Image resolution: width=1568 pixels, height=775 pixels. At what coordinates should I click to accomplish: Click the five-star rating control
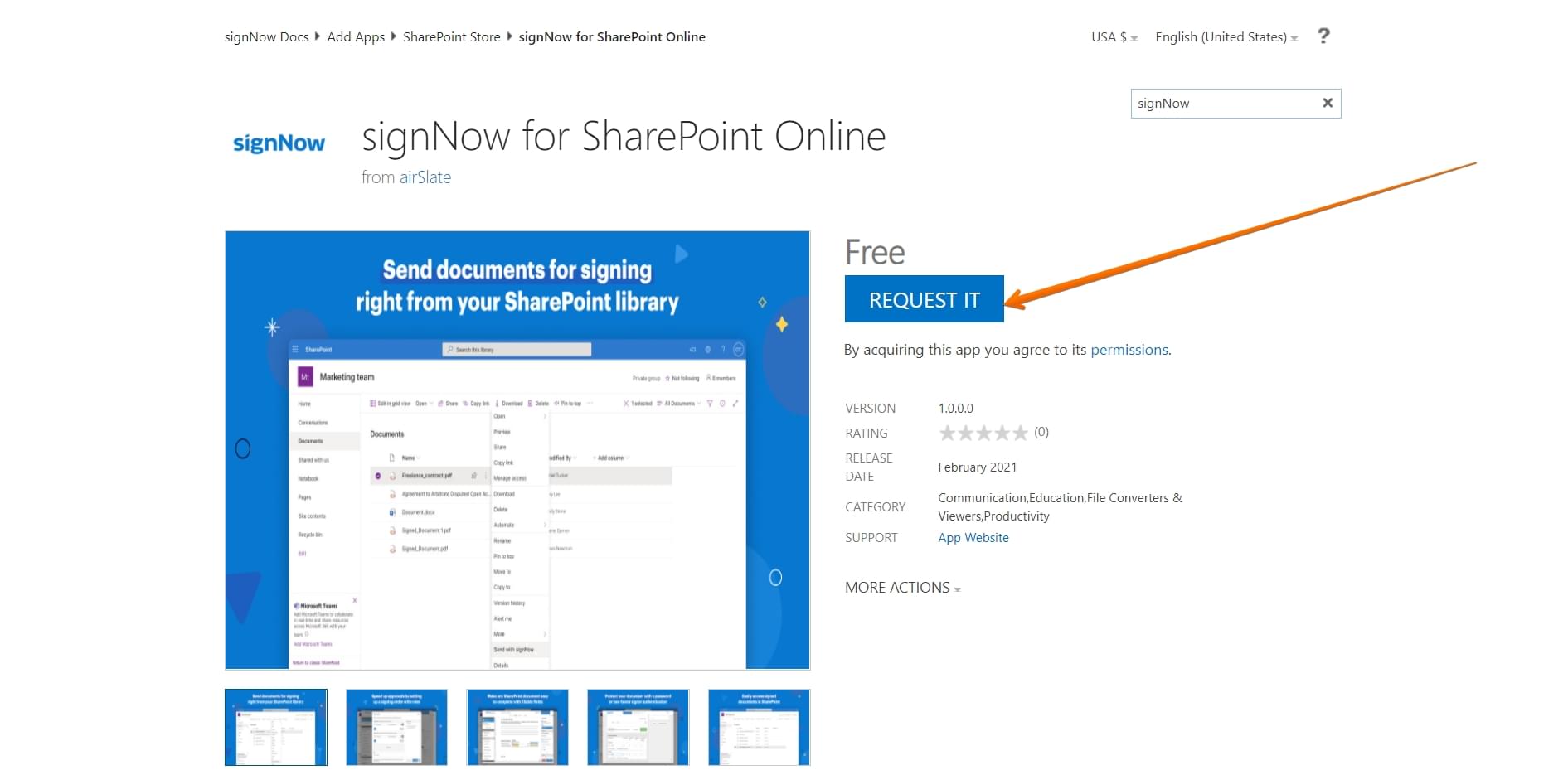click(983, 433)
